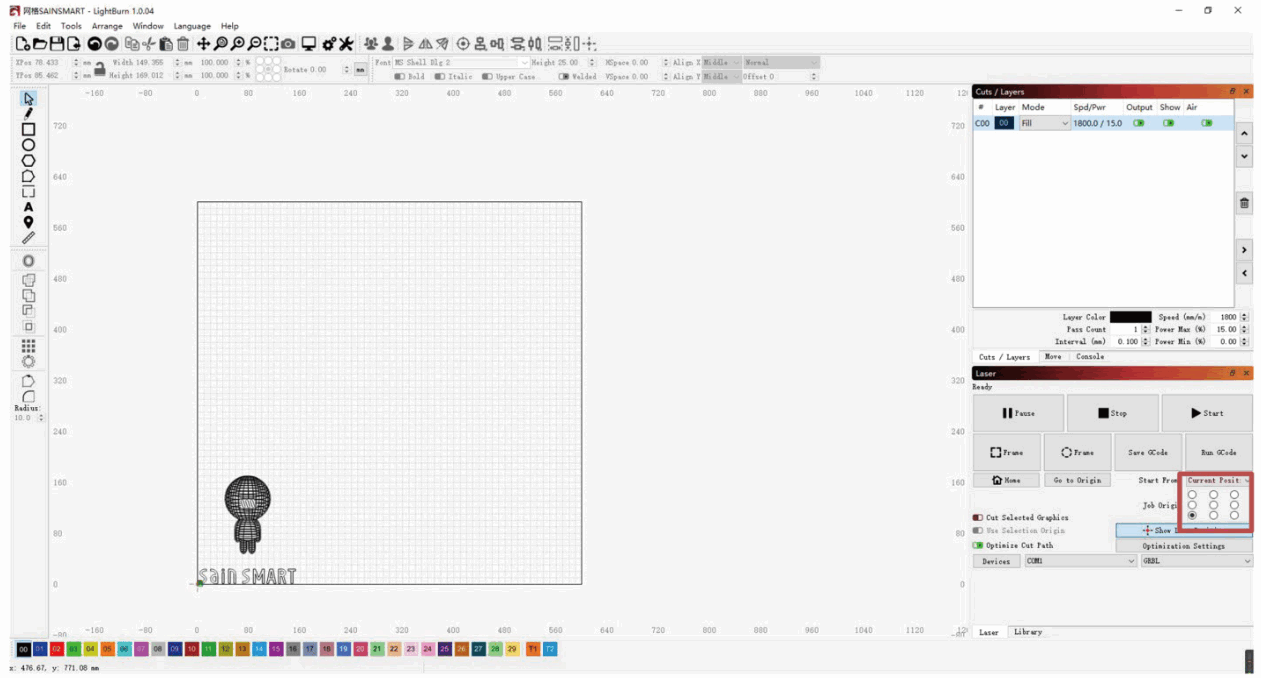Open the Arrange menu
This screenshot has width=1261, height=678.
click(x=107, y=26)
